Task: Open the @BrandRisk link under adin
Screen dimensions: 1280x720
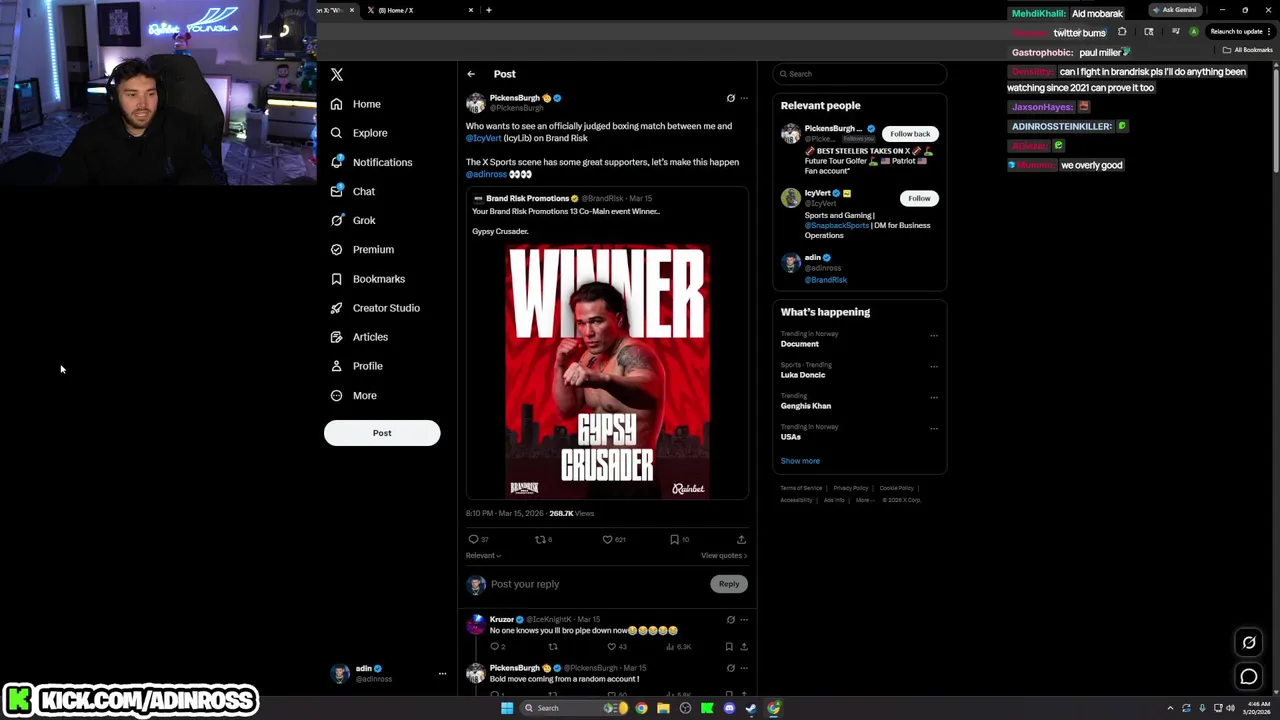Action: point(826,280)
